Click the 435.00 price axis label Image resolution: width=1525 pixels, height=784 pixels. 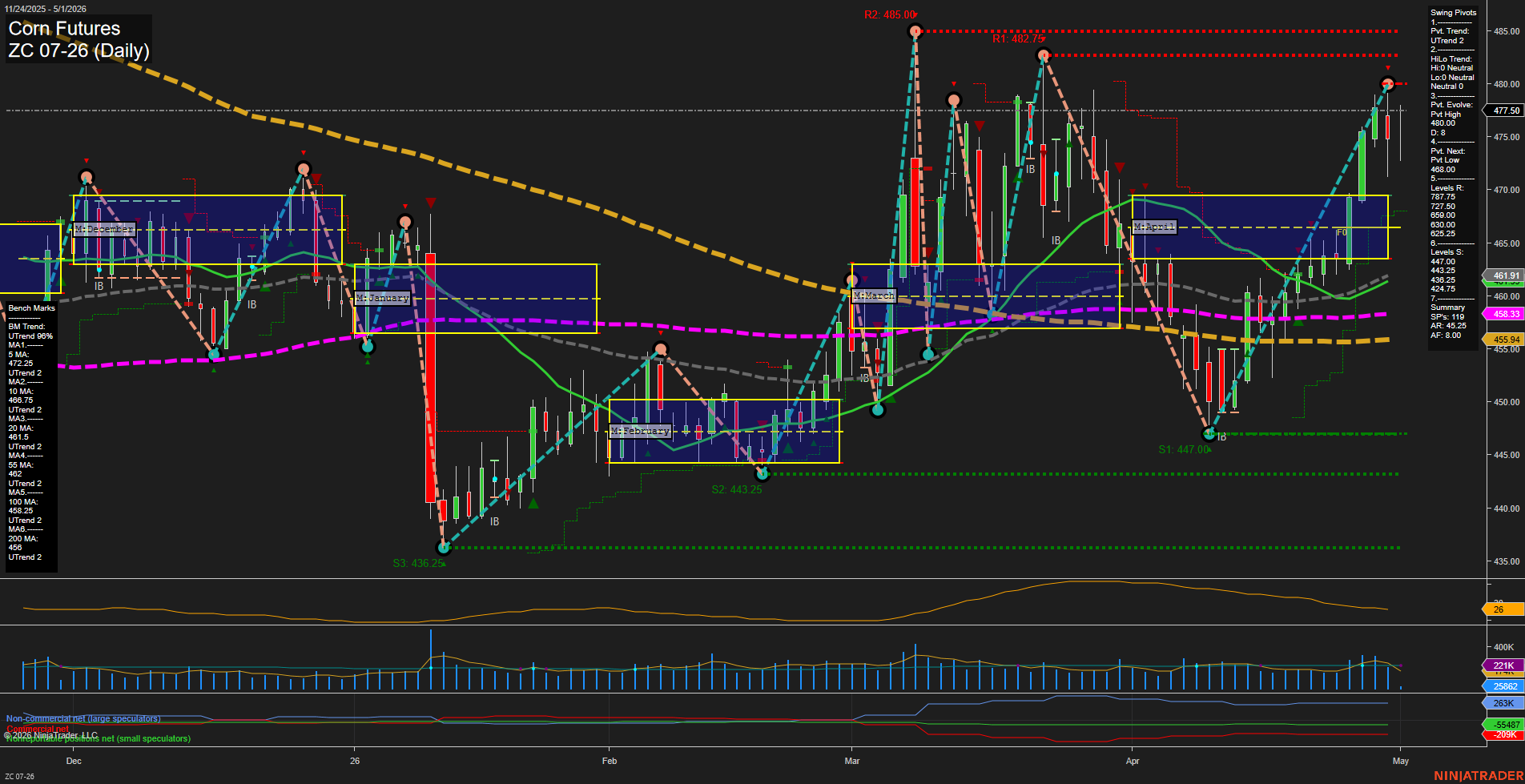click(1507, 561)
